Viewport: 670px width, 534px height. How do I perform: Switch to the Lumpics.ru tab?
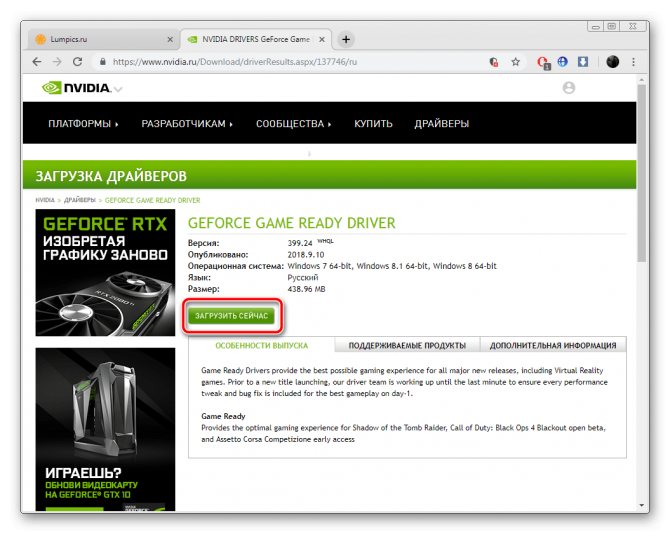103,39
